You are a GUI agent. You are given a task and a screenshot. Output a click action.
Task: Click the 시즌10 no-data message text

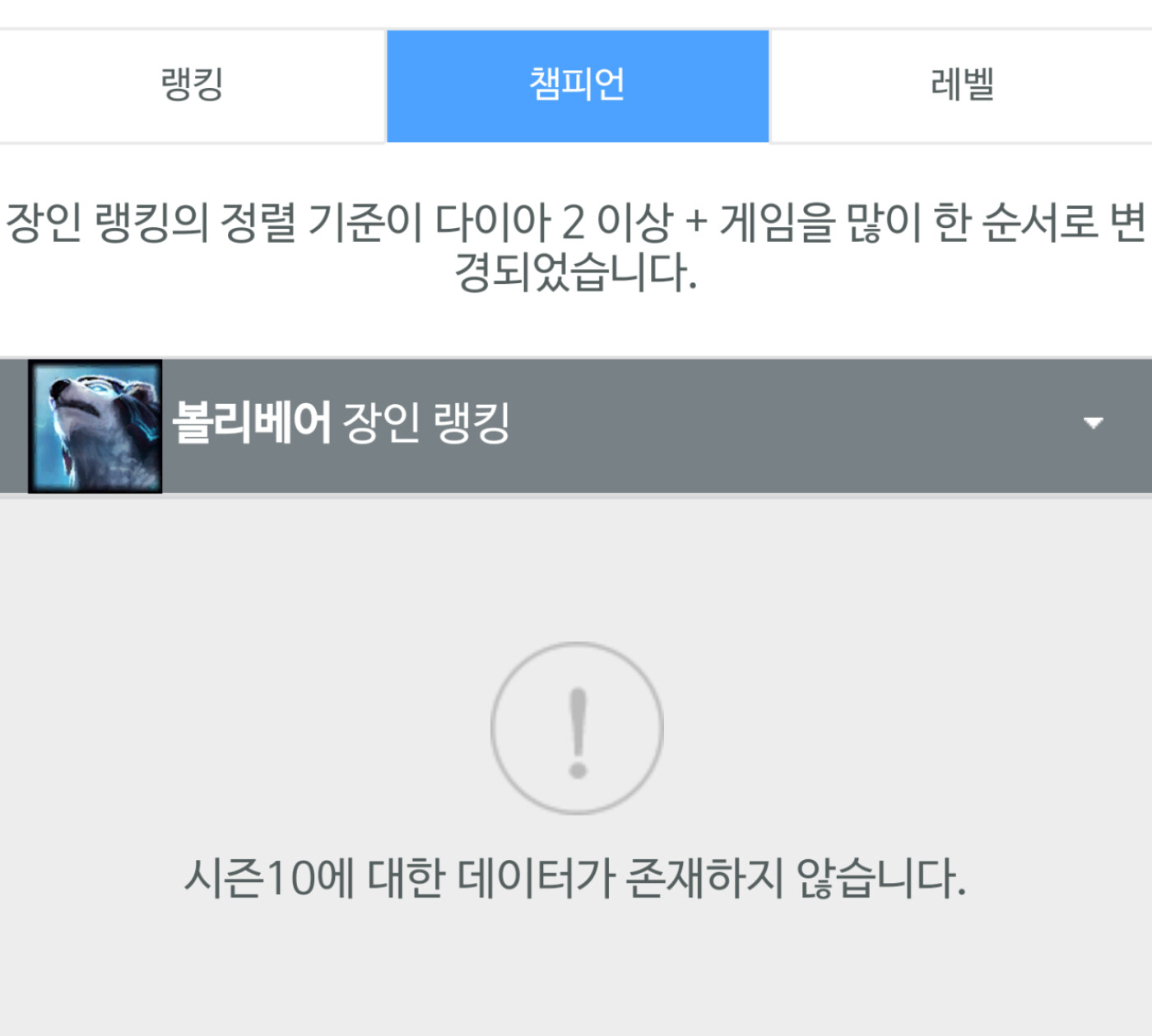tap(576, 878)
